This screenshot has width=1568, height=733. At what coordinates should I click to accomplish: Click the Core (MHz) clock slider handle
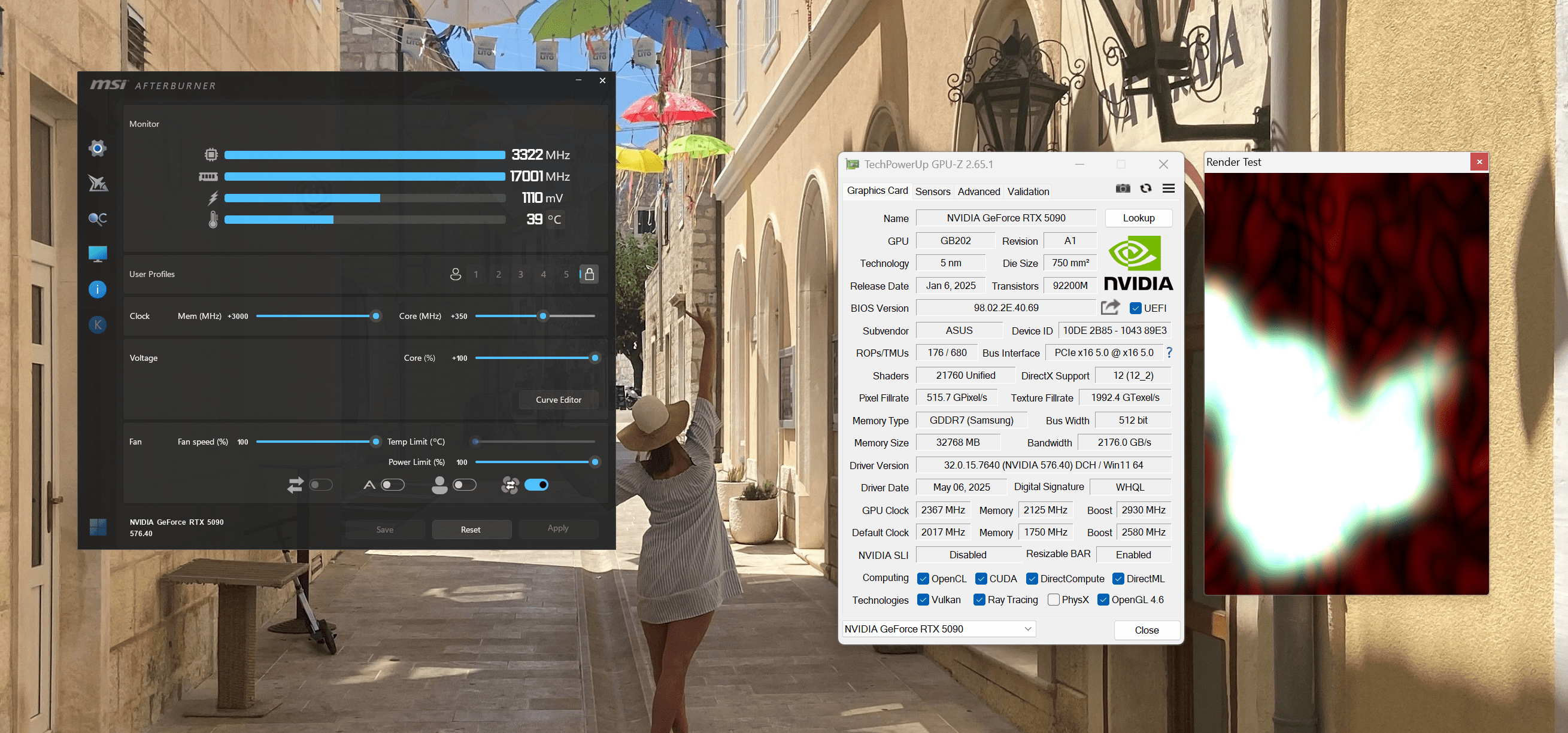pos(543,317)
